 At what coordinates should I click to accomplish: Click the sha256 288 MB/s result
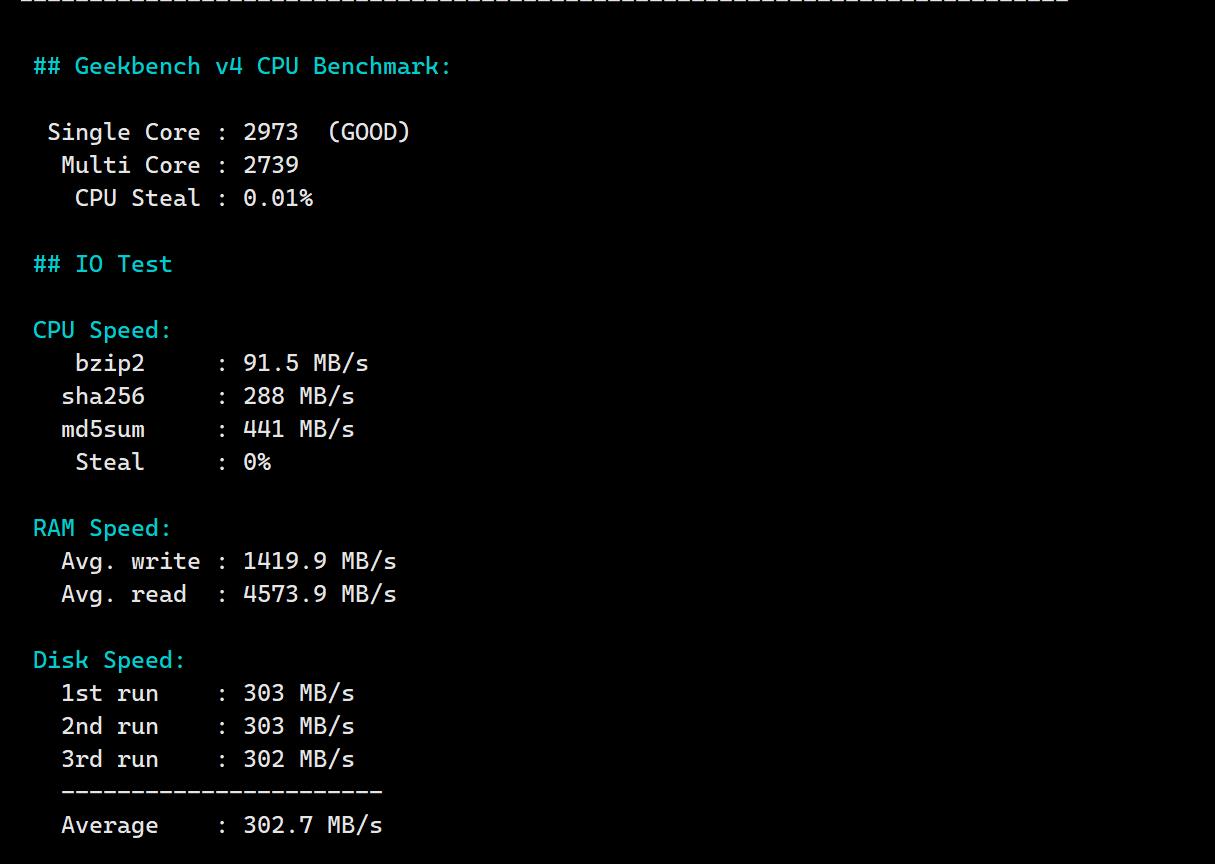(298, 396)
